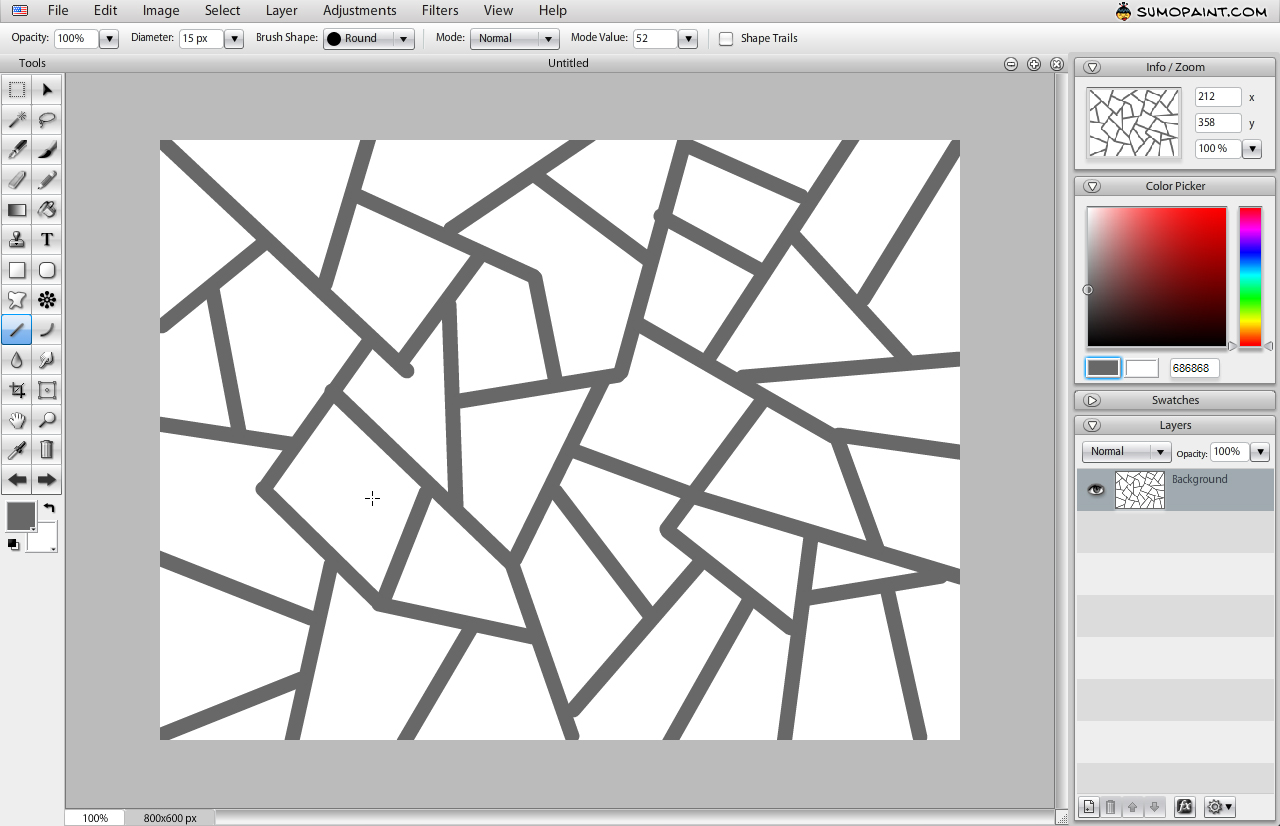Pick the Pencil tool
The height and width of the screenshot is (826, 1280).
47,180
